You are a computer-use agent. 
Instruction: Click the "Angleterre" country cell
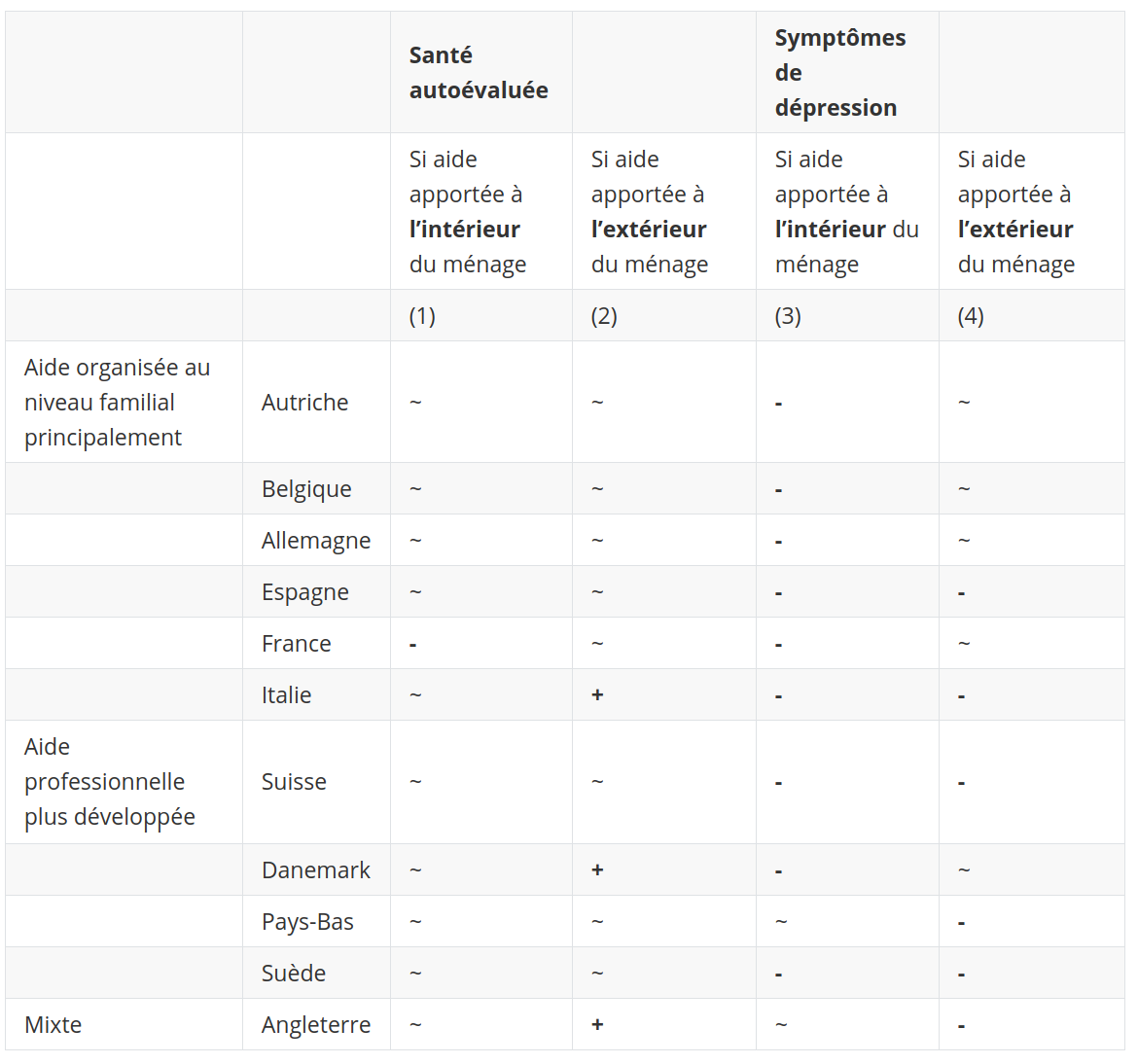(316, 1025)
